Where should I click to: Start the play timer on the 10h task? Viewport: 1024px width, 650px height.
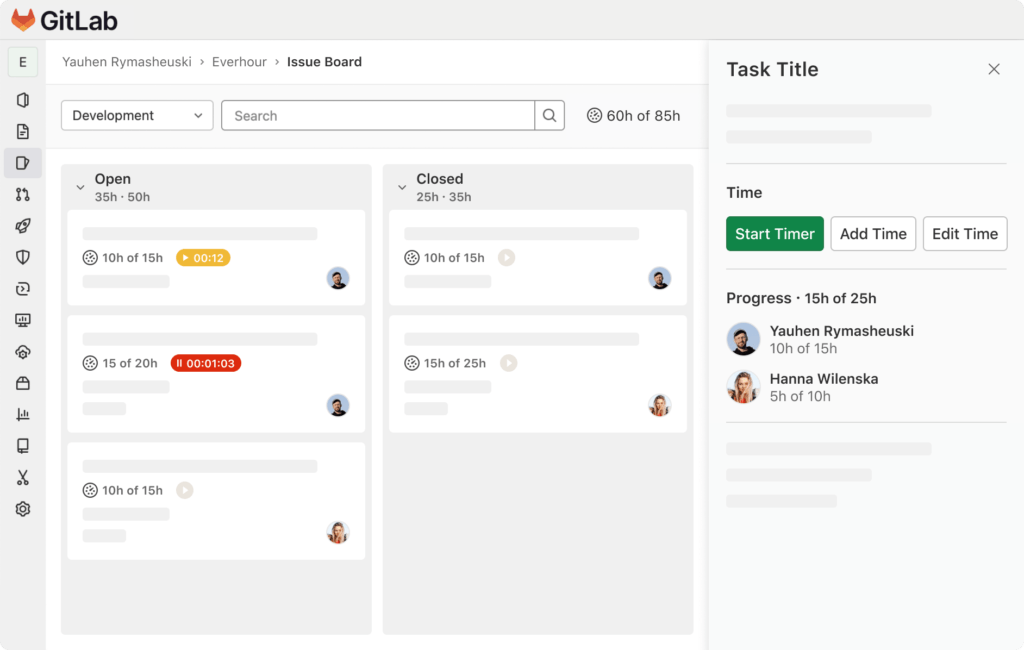tap(184, 490)
